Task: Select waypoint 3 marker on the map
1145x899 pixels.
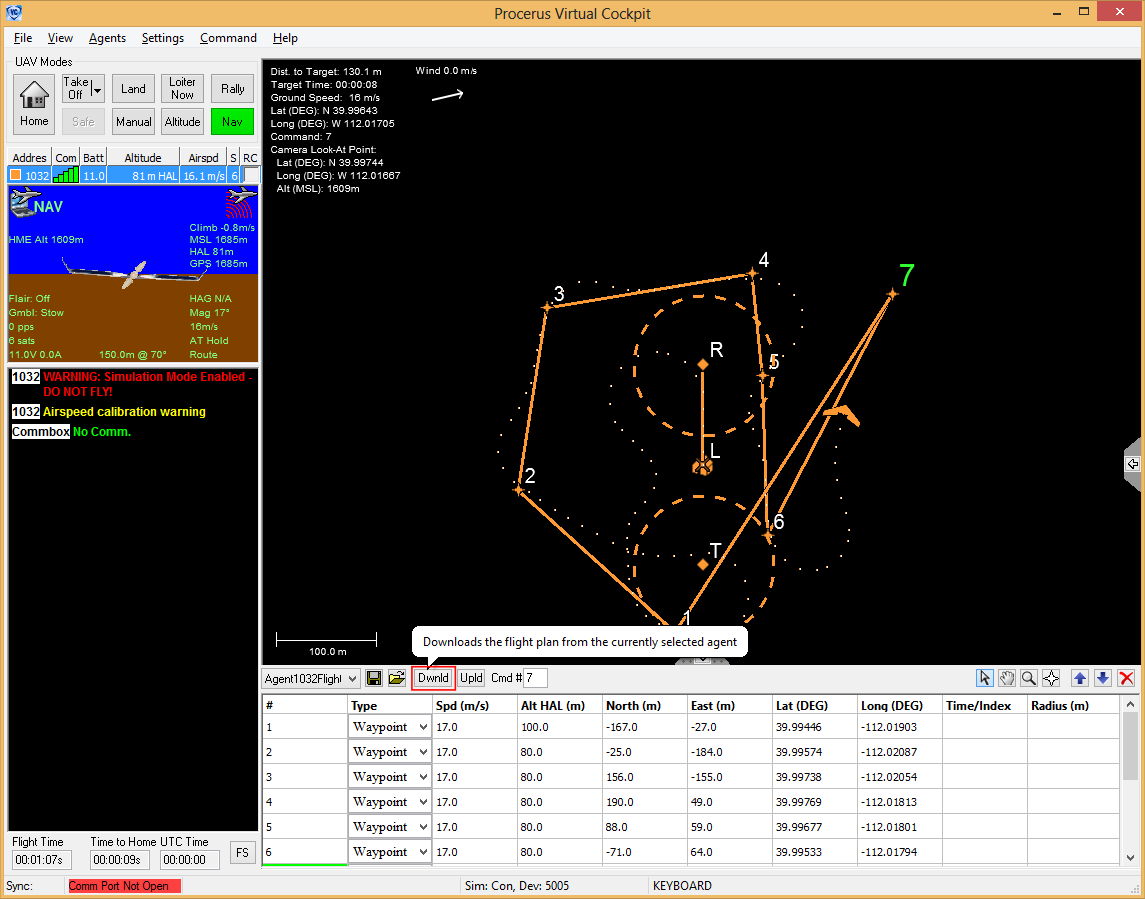Action: [x=547, y=307]
